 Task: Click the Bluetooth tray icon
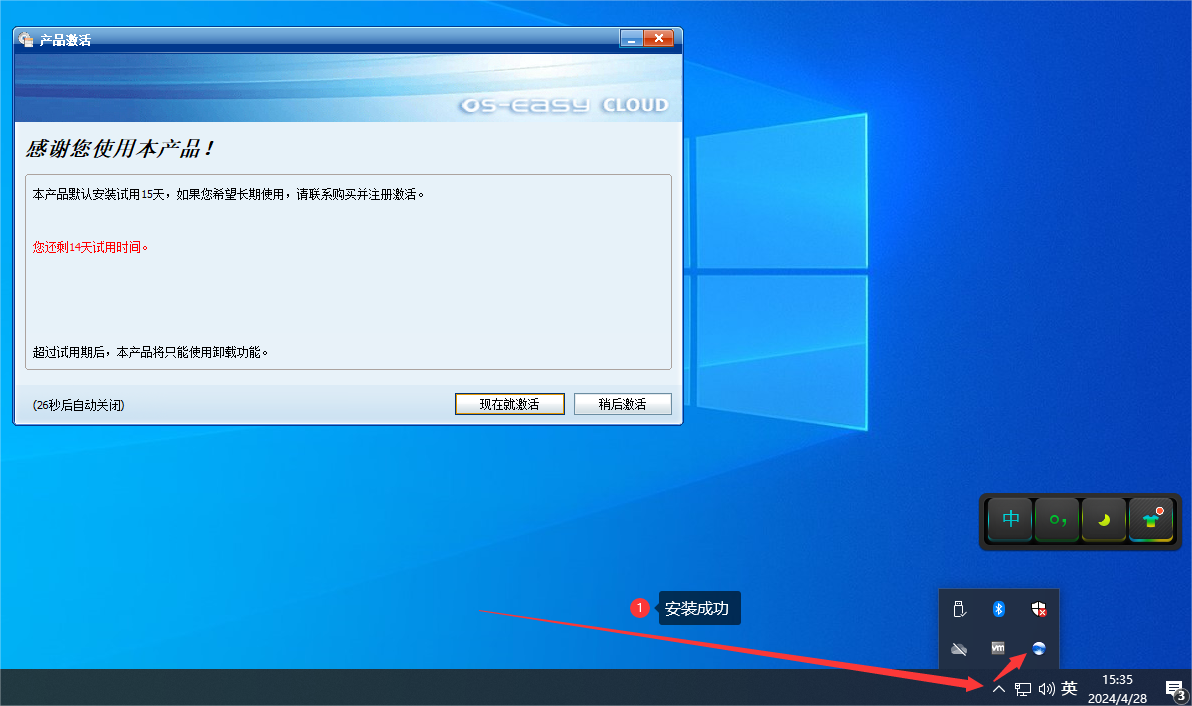coord(998,609)
